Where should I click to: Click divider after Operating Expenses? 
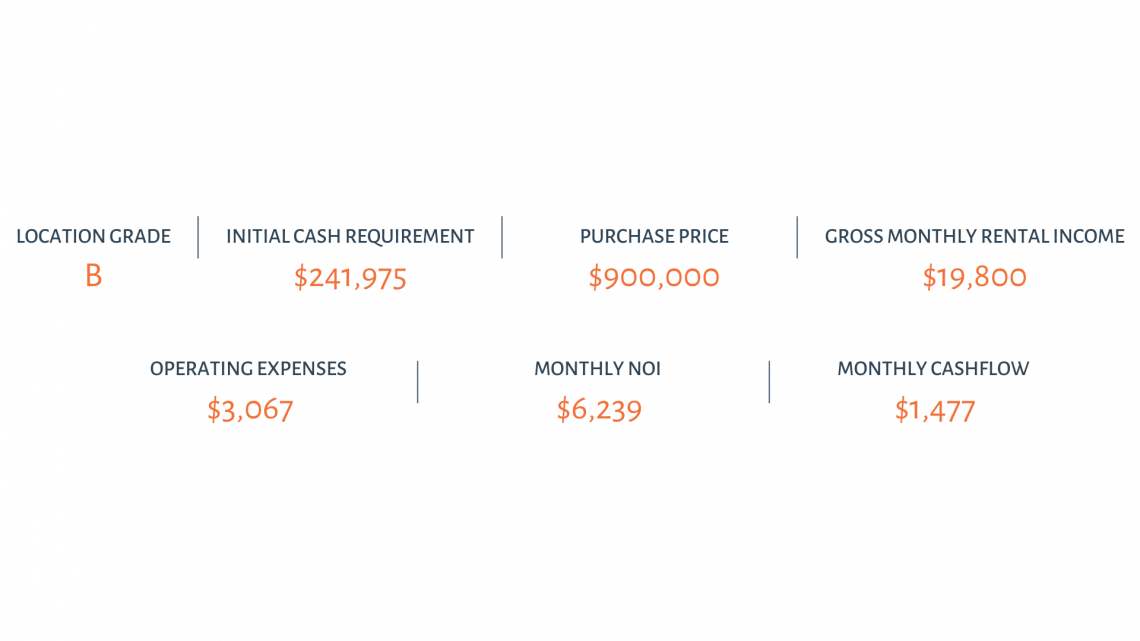coord(417,382)
